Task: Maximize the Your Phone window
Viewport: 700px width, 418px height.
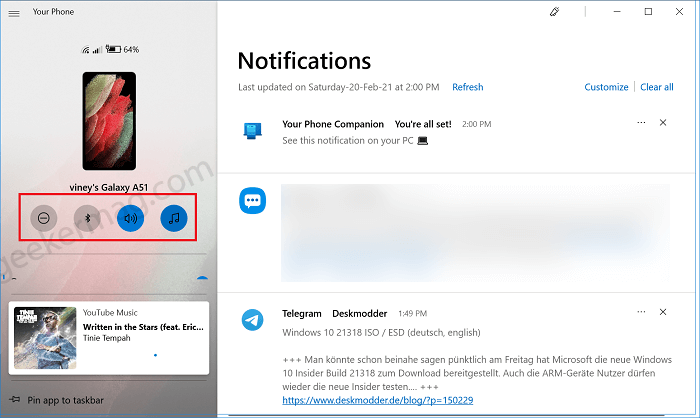Action: coord(648,12)
